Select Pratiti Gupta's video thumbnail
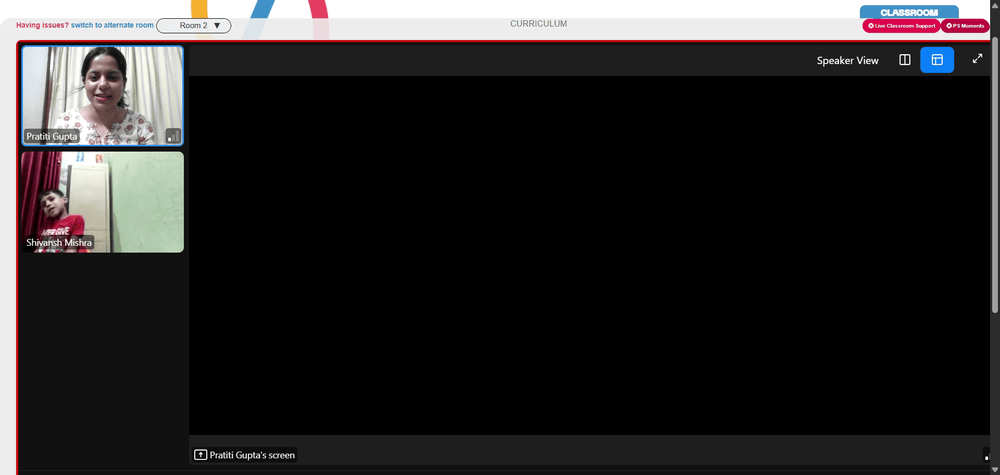The image size is (1000, 475). [103, 96]
